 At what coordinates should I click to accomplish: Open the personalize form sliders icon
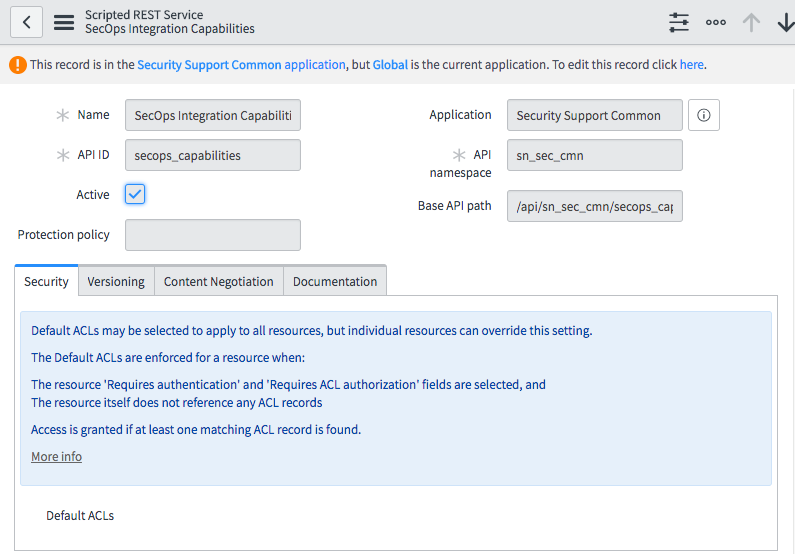pyautogui.click(x=678, y=22)
